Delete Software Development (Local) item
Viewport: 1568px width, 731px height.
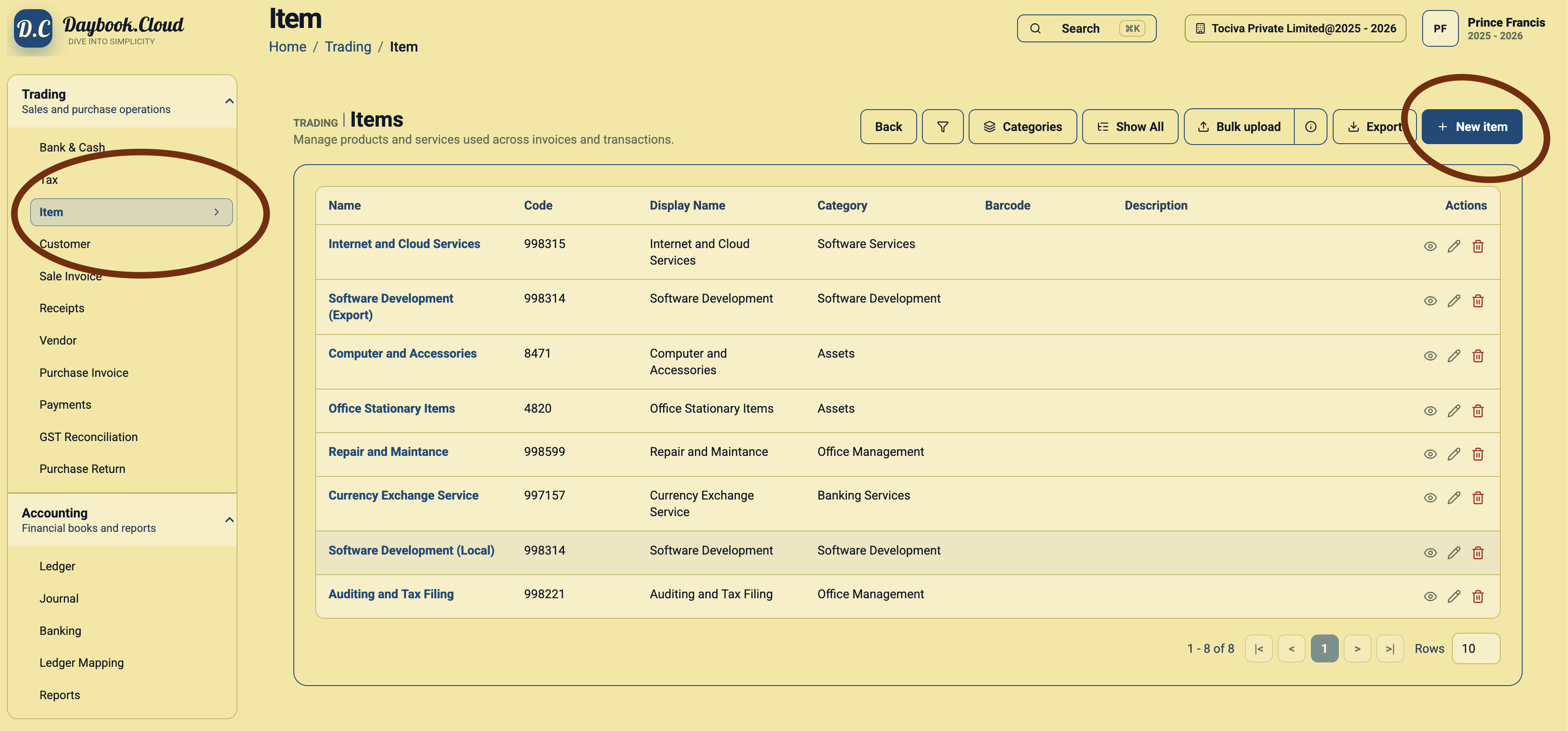pyautogui.click(x=1477, y=553)
